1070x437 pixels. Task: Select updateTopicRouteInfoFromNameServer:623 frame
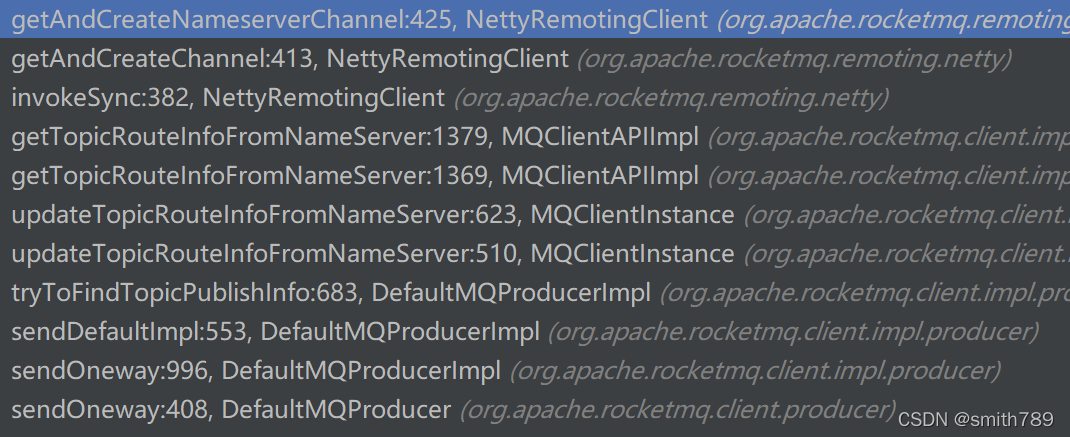535,215
